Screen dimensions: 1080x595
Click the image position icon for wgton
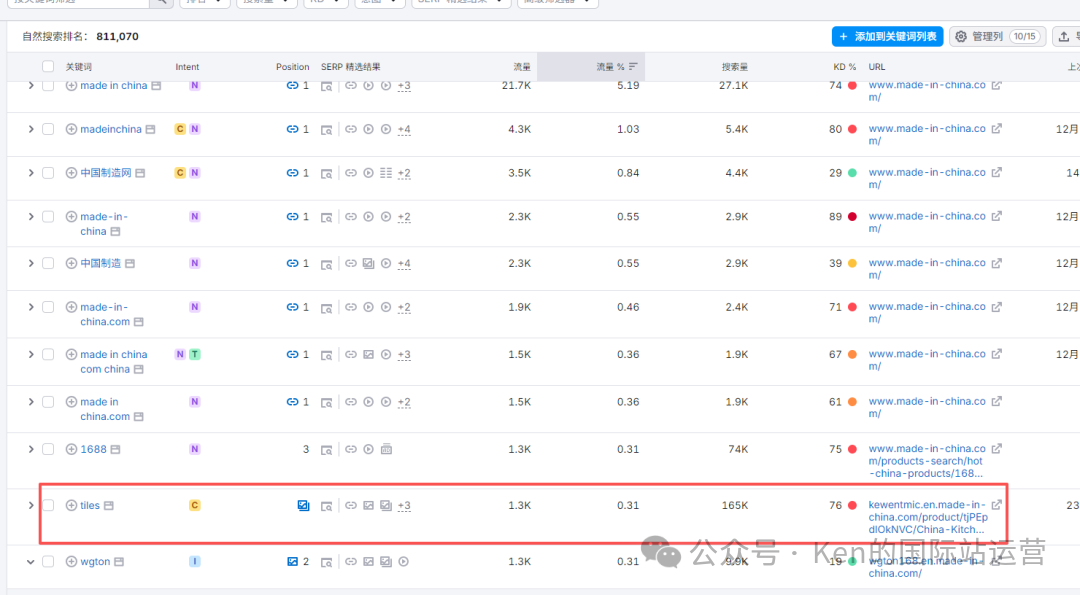(x=292, y=562)
